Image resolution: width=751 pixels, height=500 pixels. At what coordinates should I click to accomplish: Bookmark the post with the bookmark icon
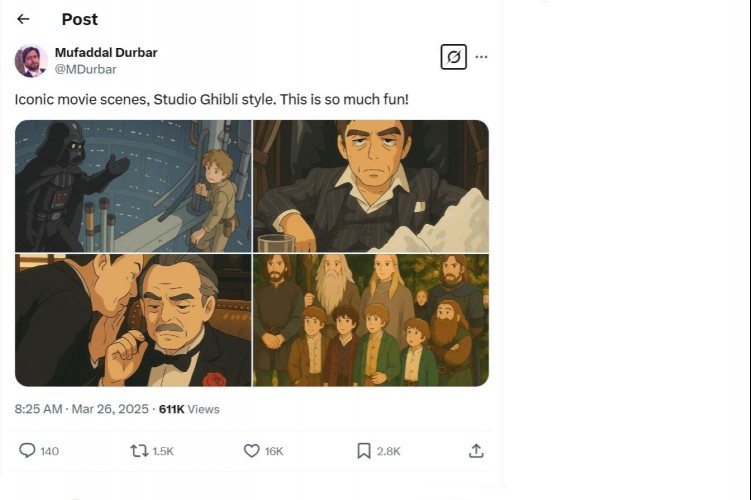point(364,451)
